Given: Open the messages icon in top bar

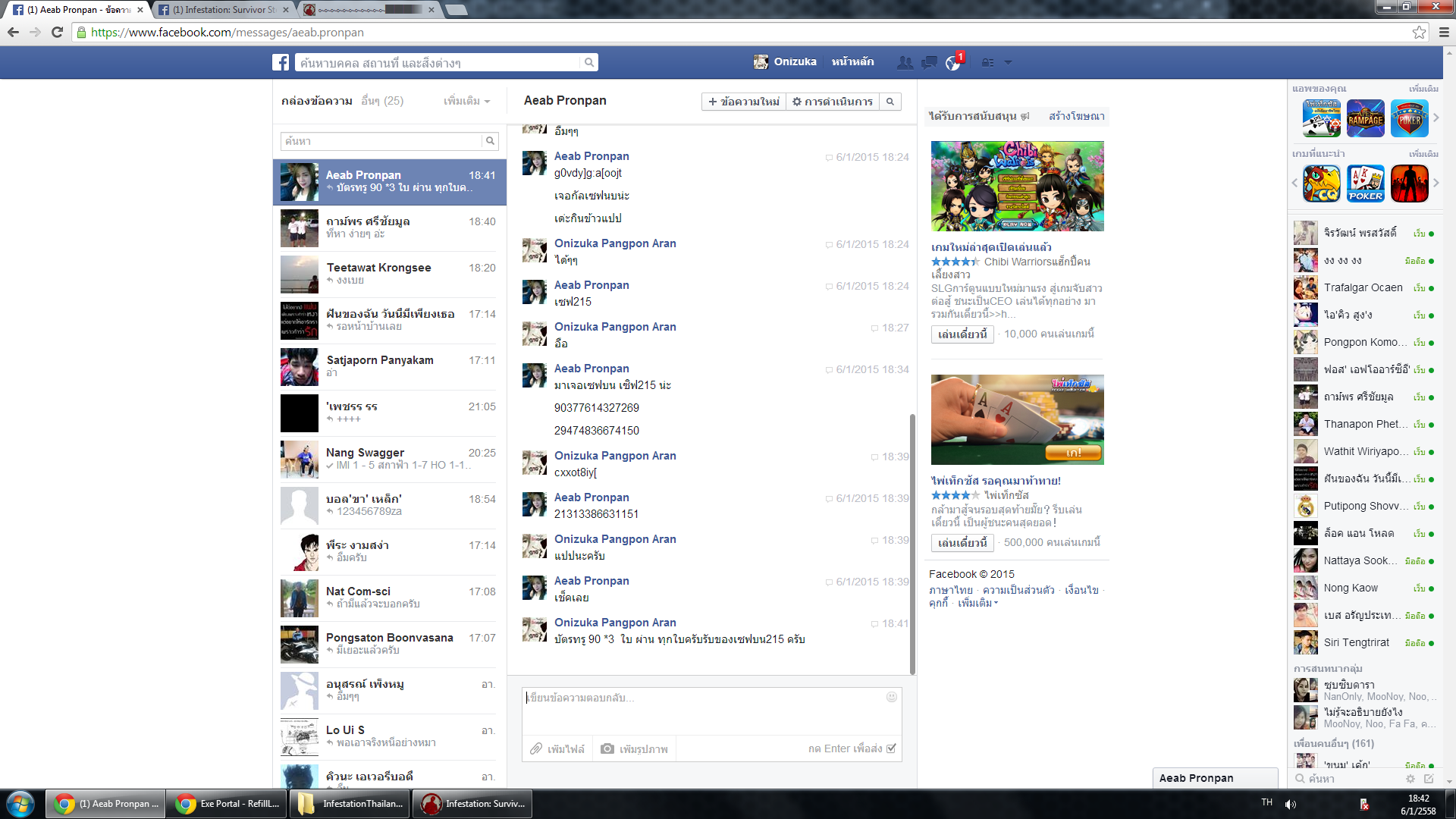Looking at the screenshot, I should (x=929, y=63).
